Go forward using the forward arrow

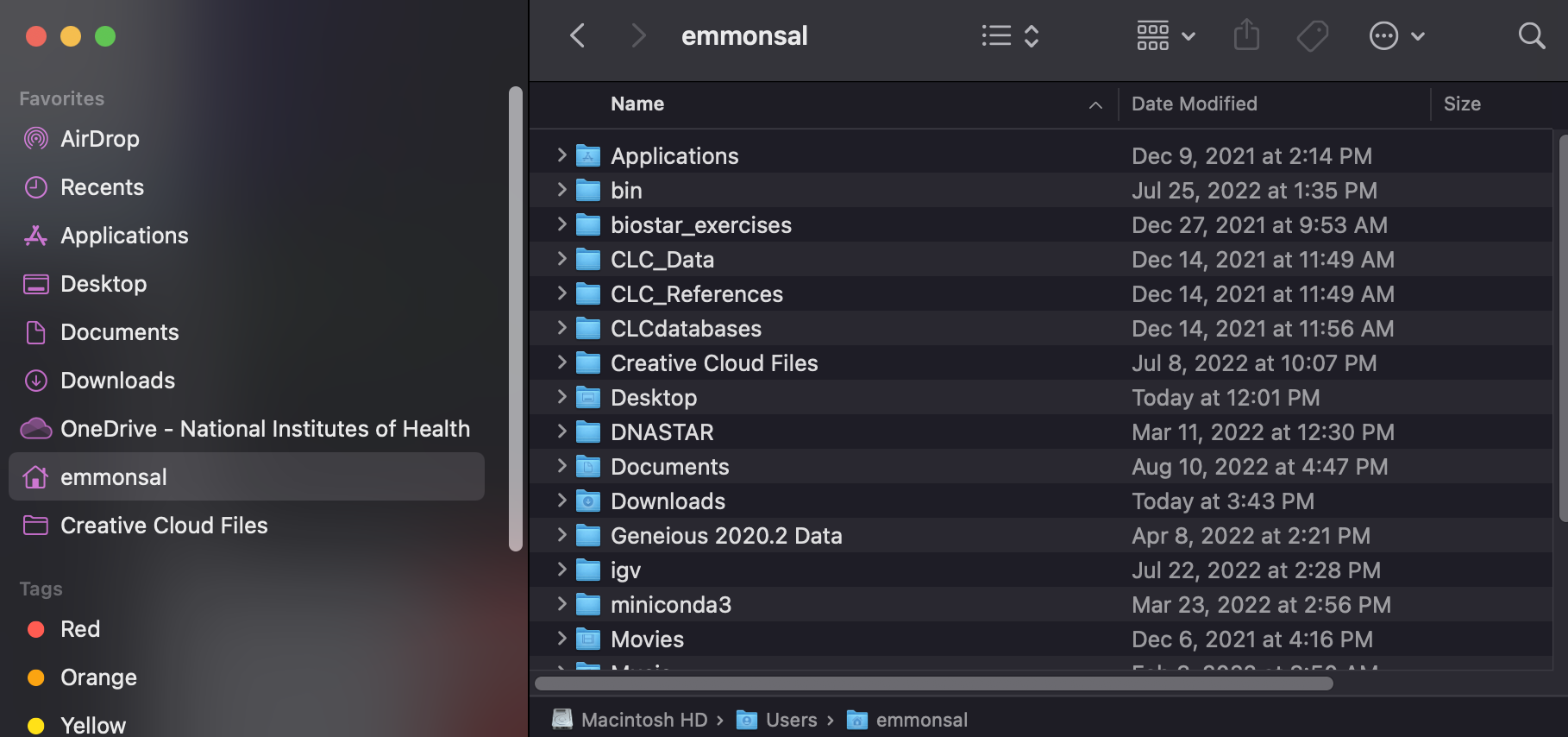click(x=638, y=35)
